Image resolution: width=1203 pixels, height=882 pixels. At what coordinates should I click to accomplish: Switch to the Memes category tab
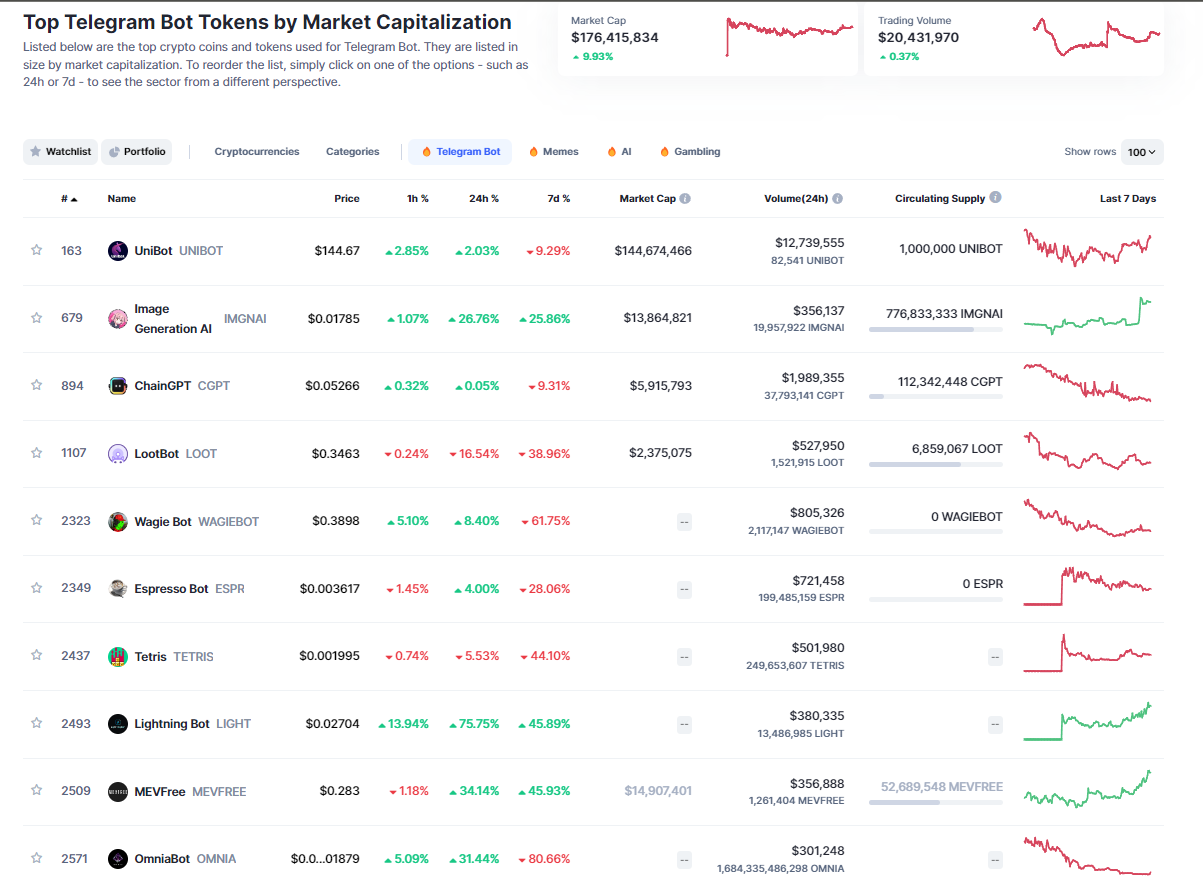553,152
